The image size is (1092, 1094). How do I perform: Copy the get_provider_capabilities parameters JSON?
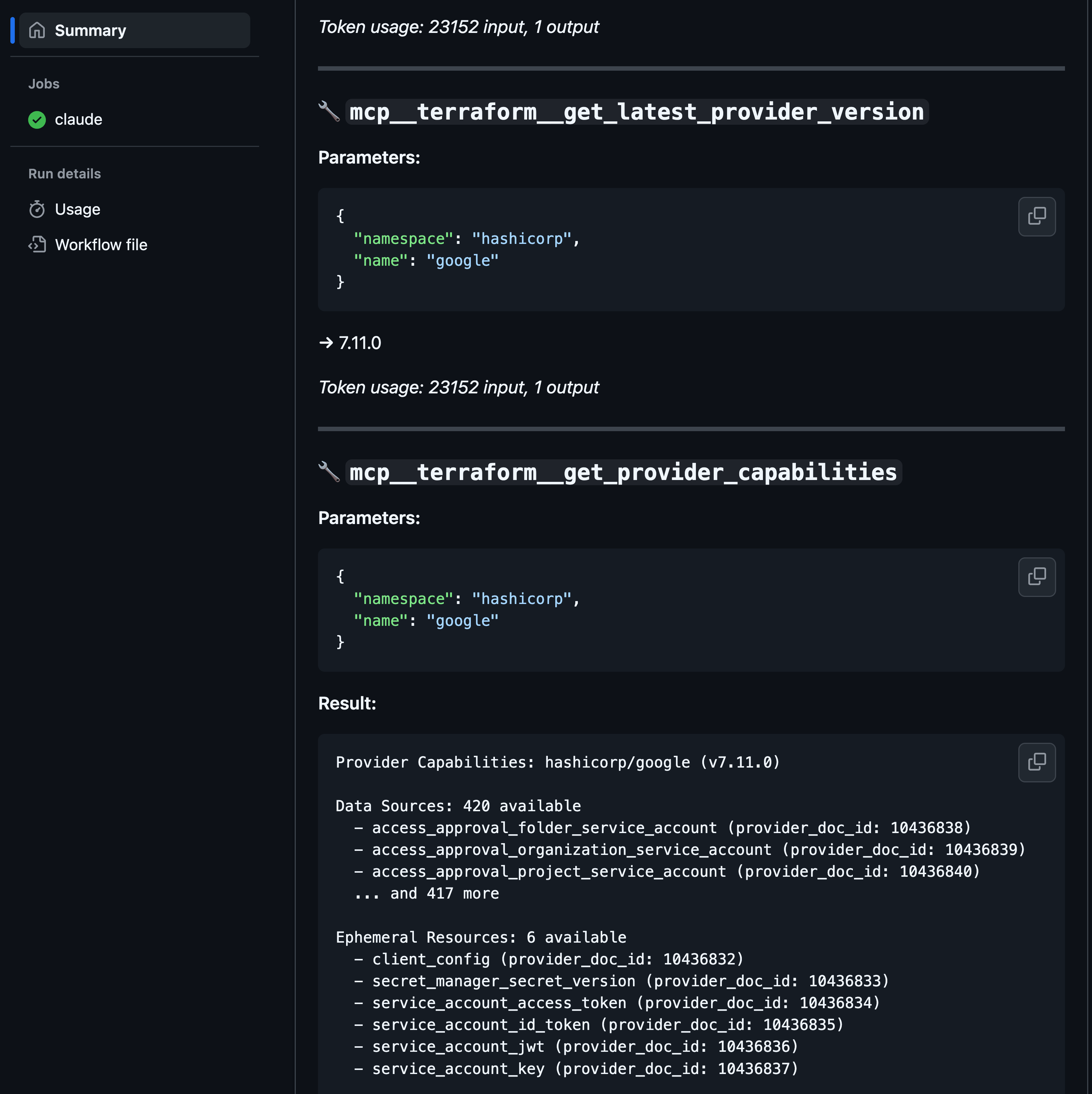tap(1036, 577)
